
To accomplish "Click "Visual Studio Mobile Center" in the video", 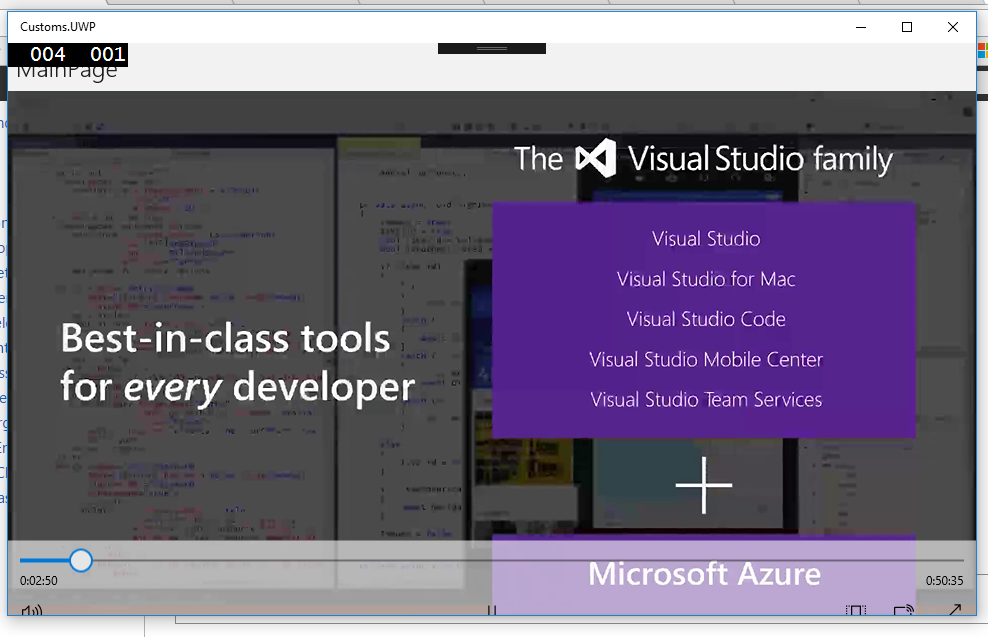I will coord(706,359).
